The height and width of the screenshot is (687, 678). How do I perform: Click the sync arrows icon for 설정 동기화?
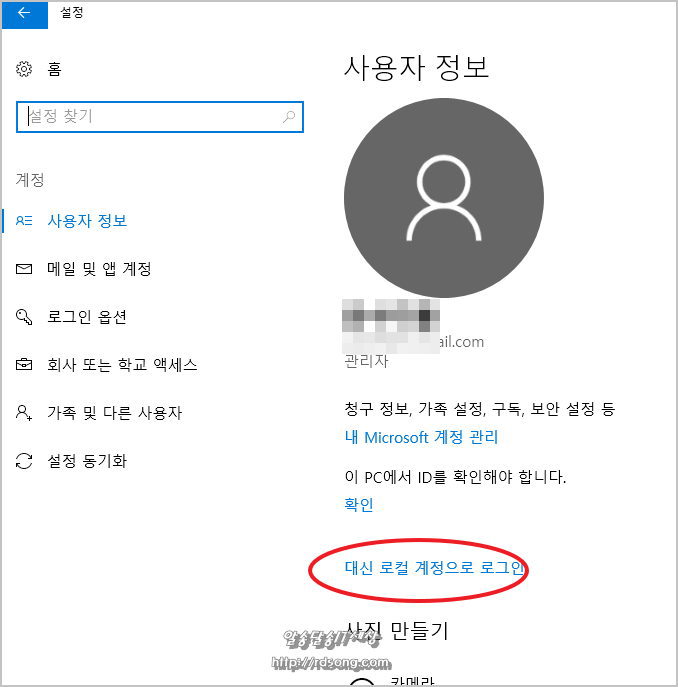pyautogui.click(x=24, y=461)
